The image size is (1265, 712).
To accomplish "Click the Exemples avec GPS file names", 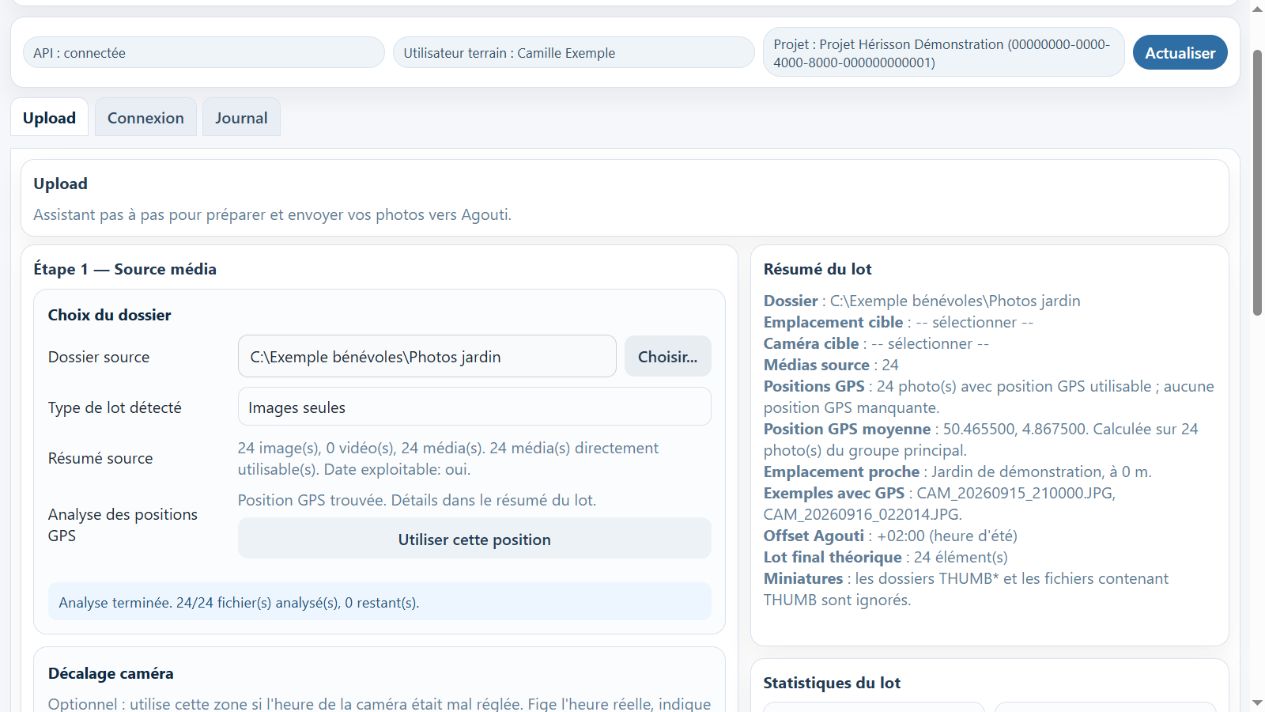I will click(x=939, y=503).
